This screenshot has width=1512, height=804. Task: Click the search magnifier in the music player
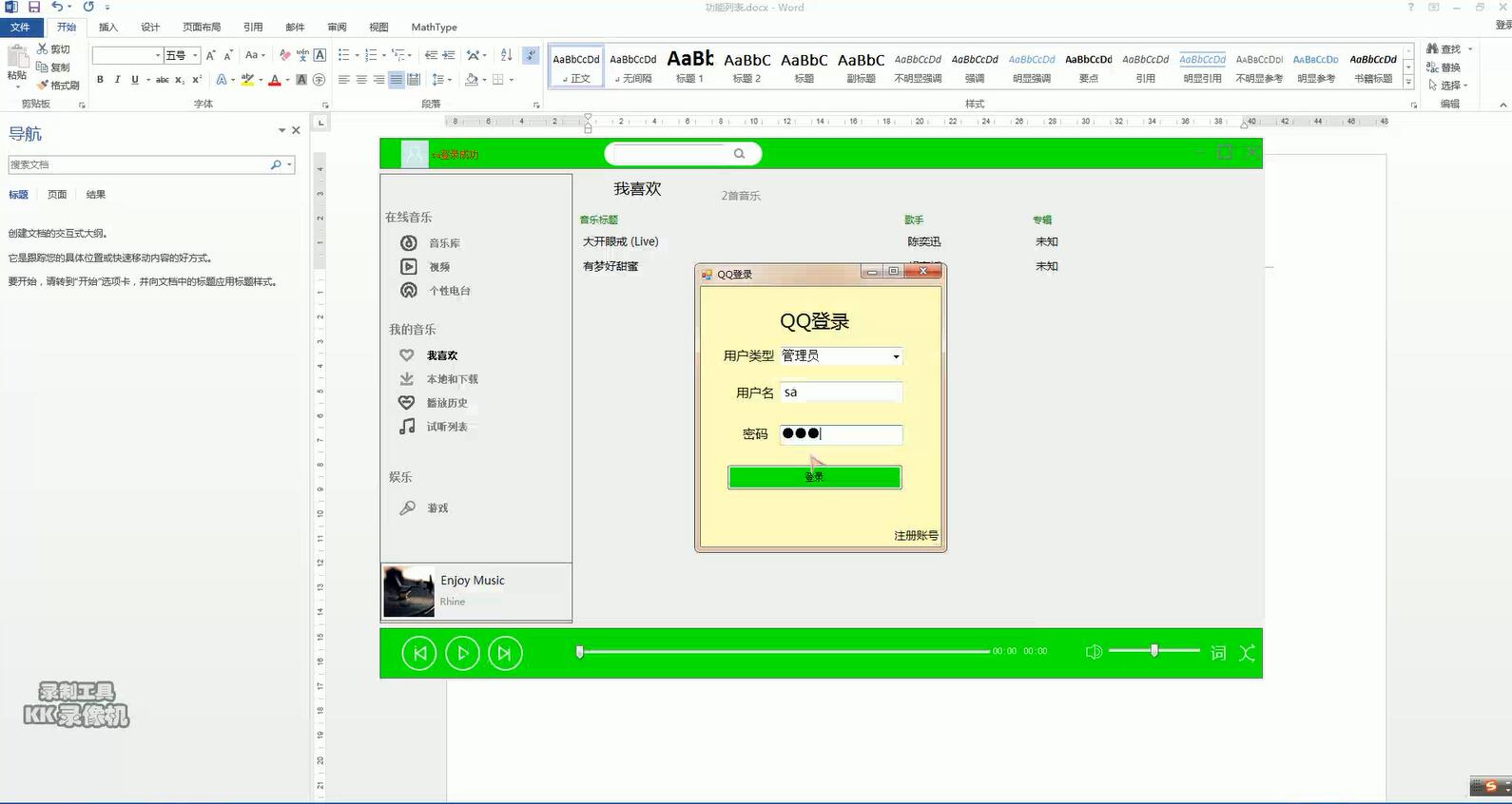[x=739, y=154]
